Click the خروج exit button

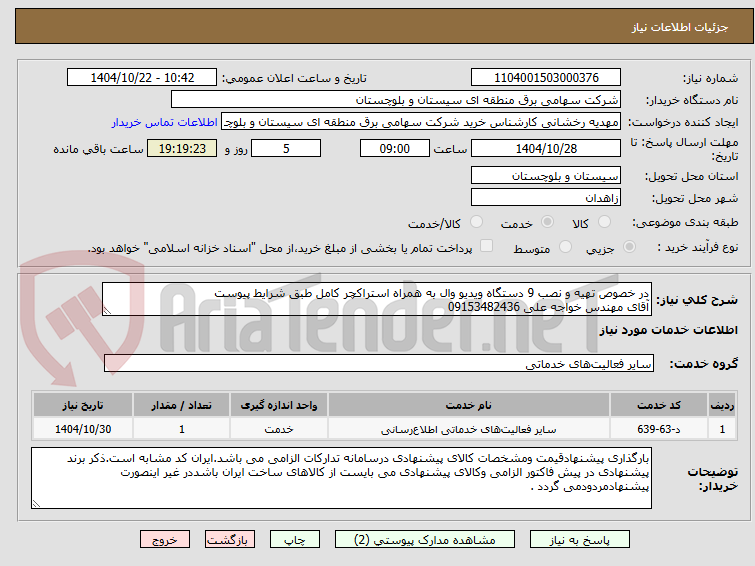[165, 540]
